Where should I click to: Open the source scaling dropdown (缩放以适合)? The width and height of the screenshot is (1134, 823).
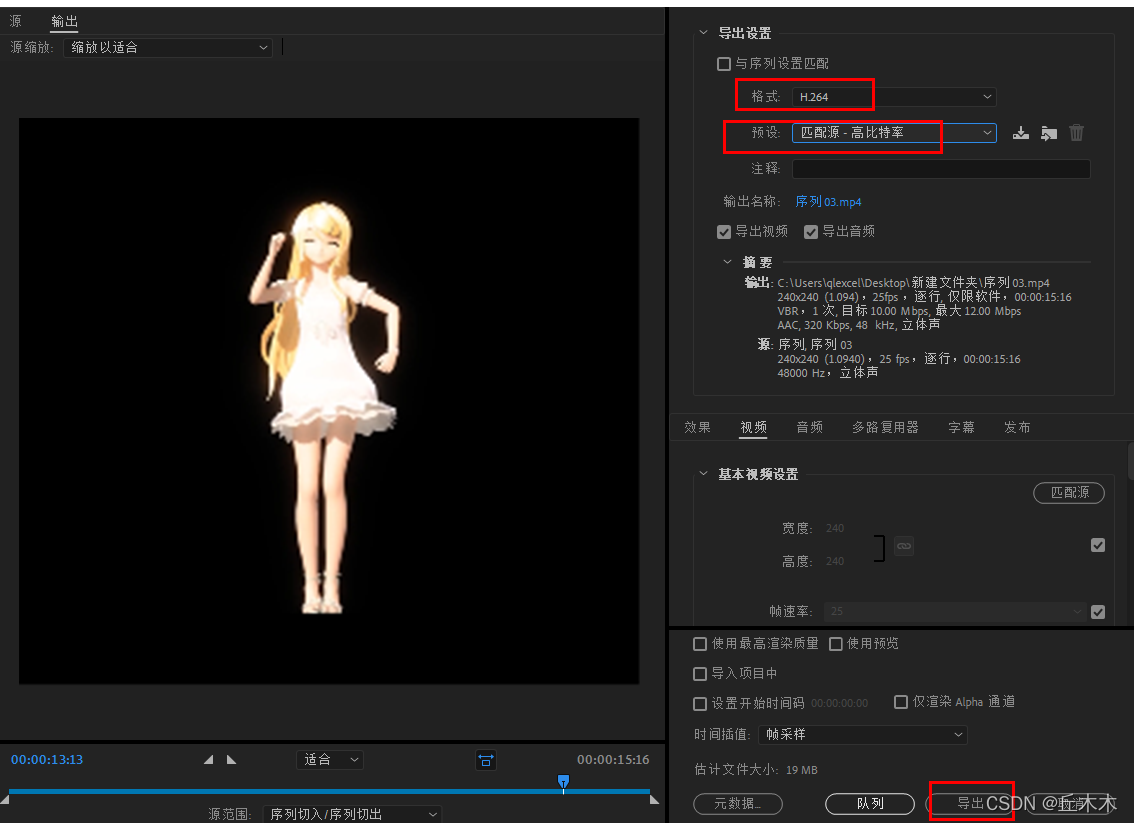[168, 48]
